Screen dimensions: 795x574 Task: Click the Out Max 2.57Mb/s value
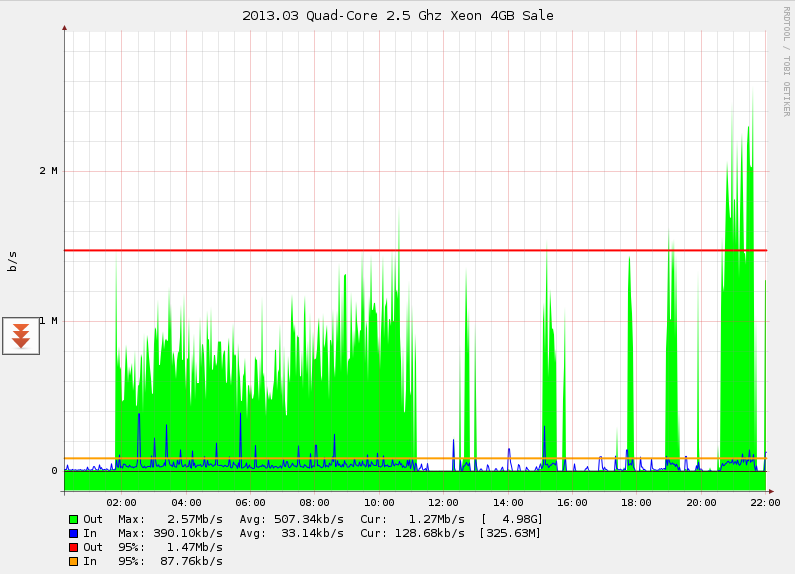(195, 519)
